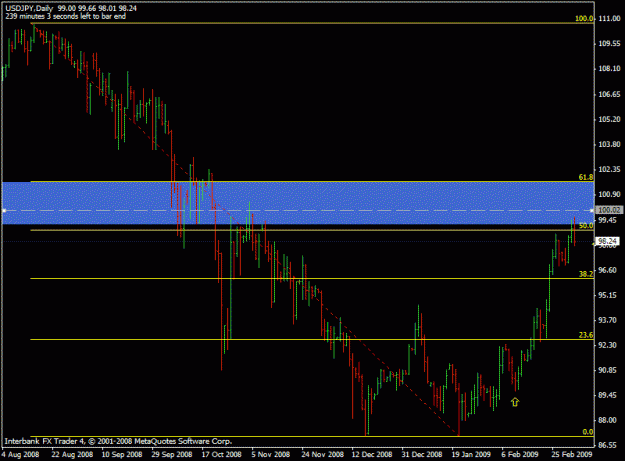Select the 61.8 Fibonacci level label
This screenshot has height=461, width=625.
tap(586, 177)
